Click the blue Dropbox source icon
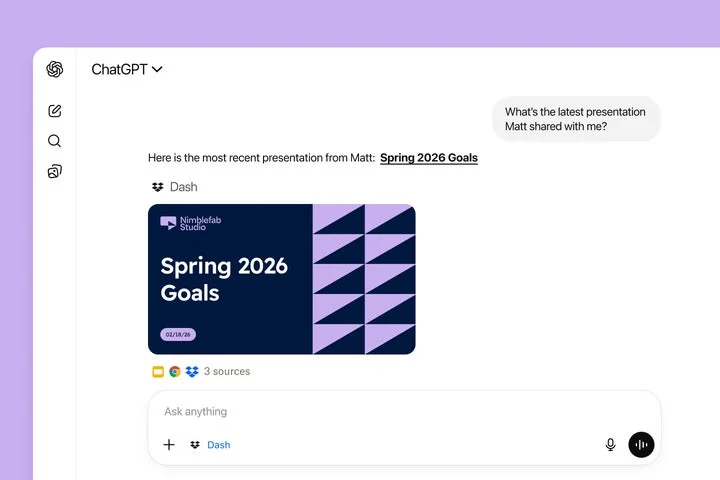The height and width of the screenshot is (480, 720). (192, 372)
